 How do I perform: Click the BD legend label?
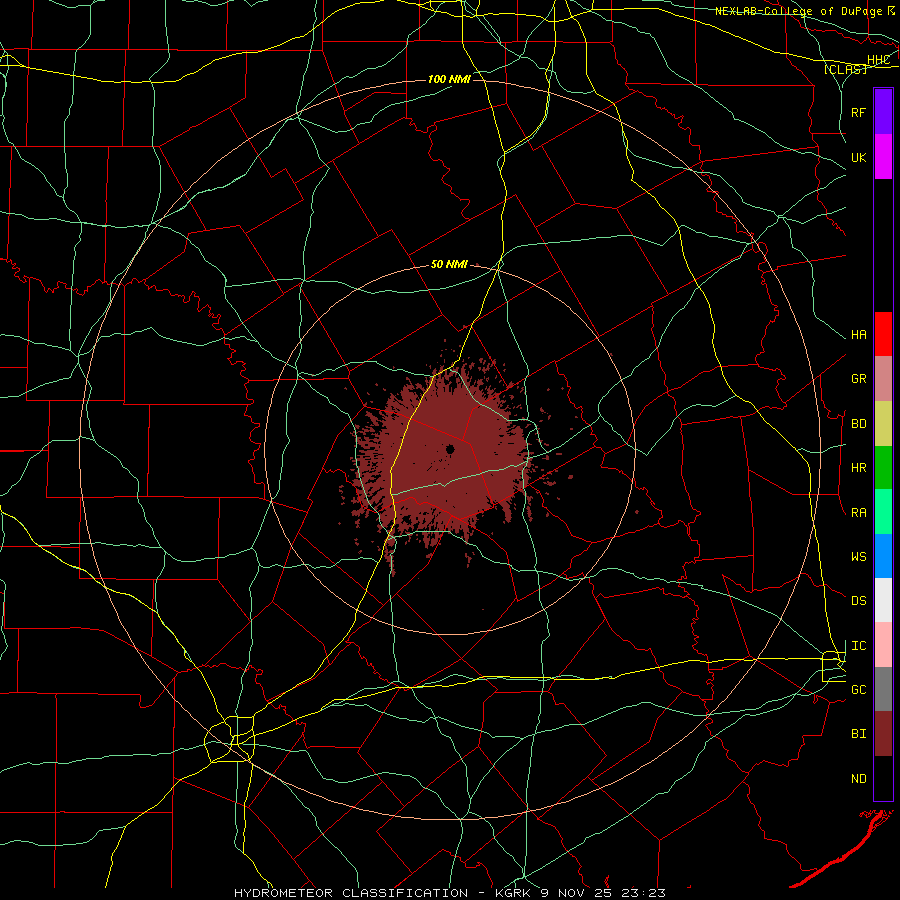pos(858,424)
